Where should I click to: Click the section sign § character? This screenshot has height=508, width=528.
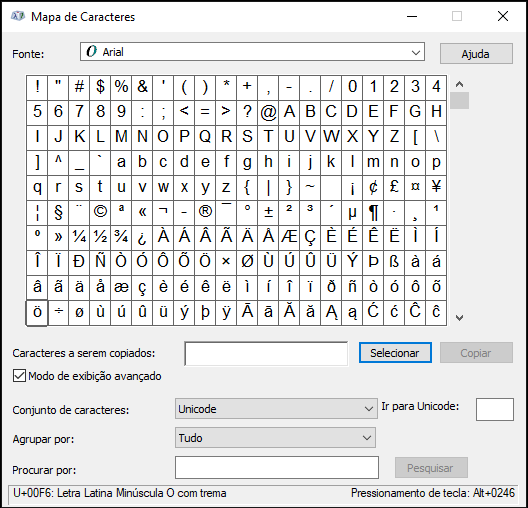pyautogui.click(x=58, y=212)
